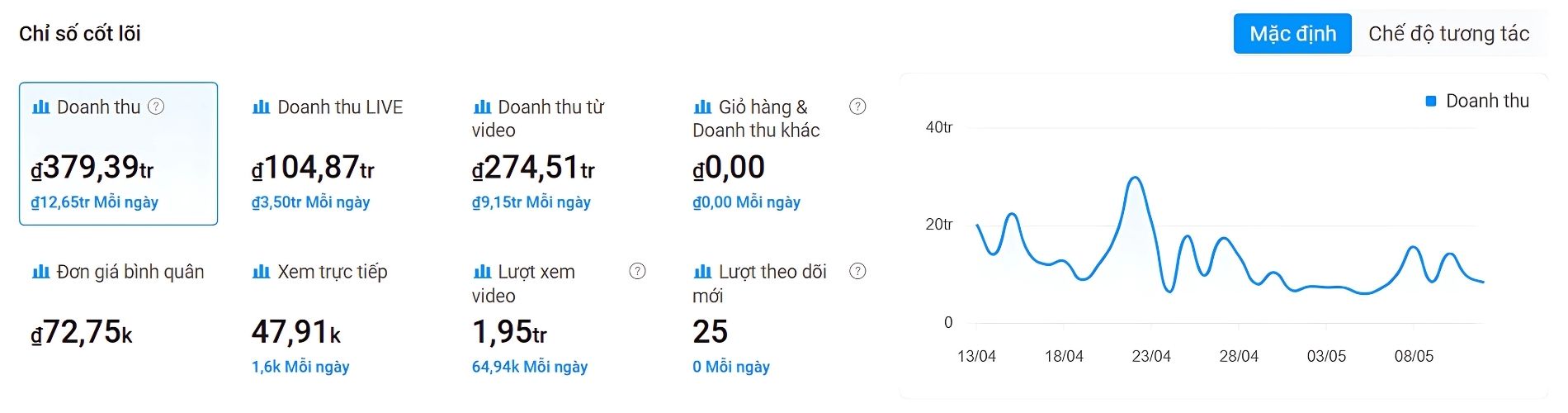Click the chart icon beside Doanh thu từ video
The height and width of the screenshot is (413, 1568).
(482, 107)
